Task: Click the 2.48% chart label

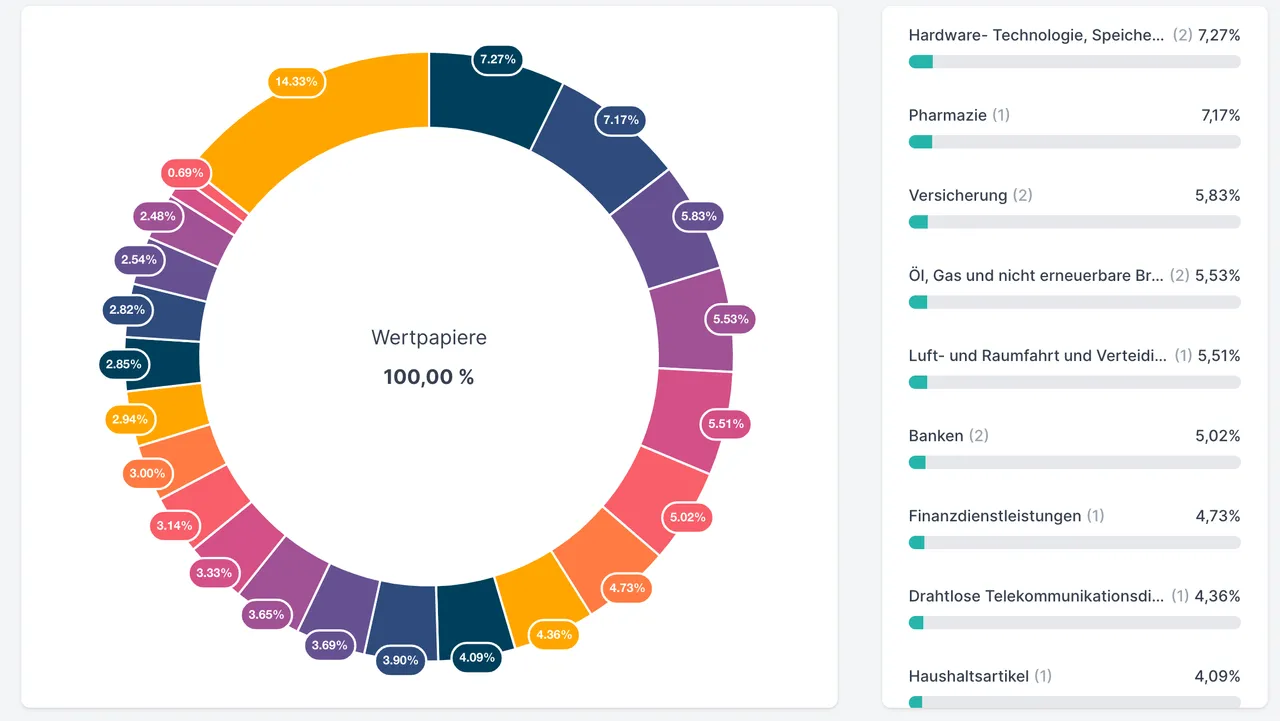Action: [158, 216]
